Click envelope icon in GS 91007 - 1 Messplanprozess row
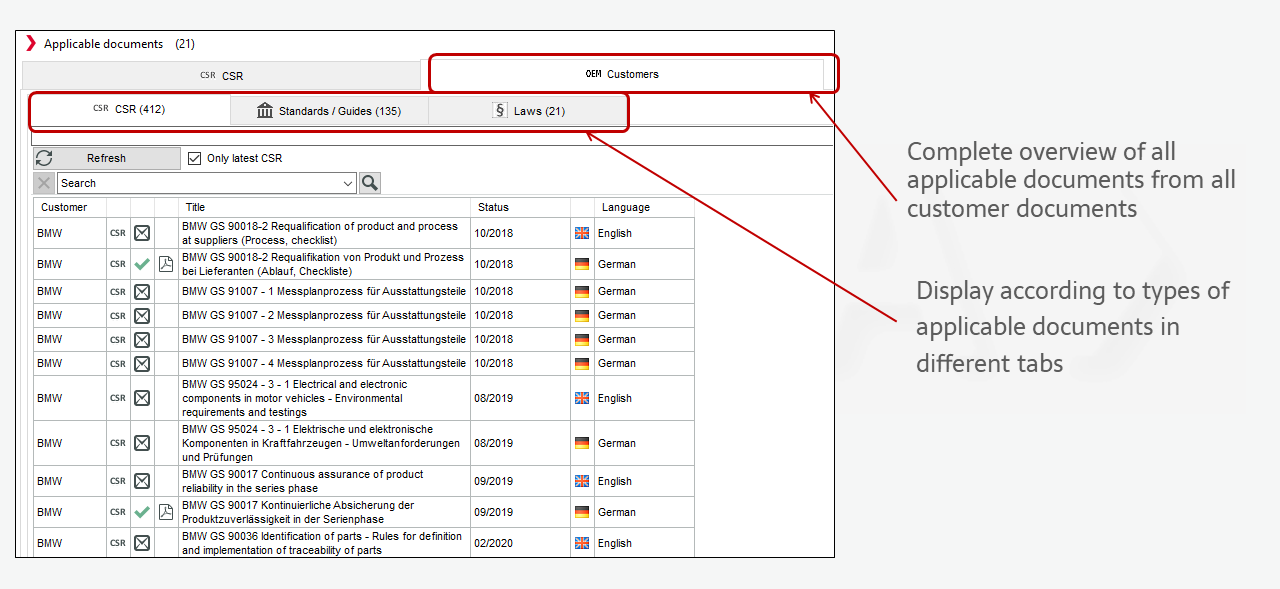 click(x=142, y=291)
